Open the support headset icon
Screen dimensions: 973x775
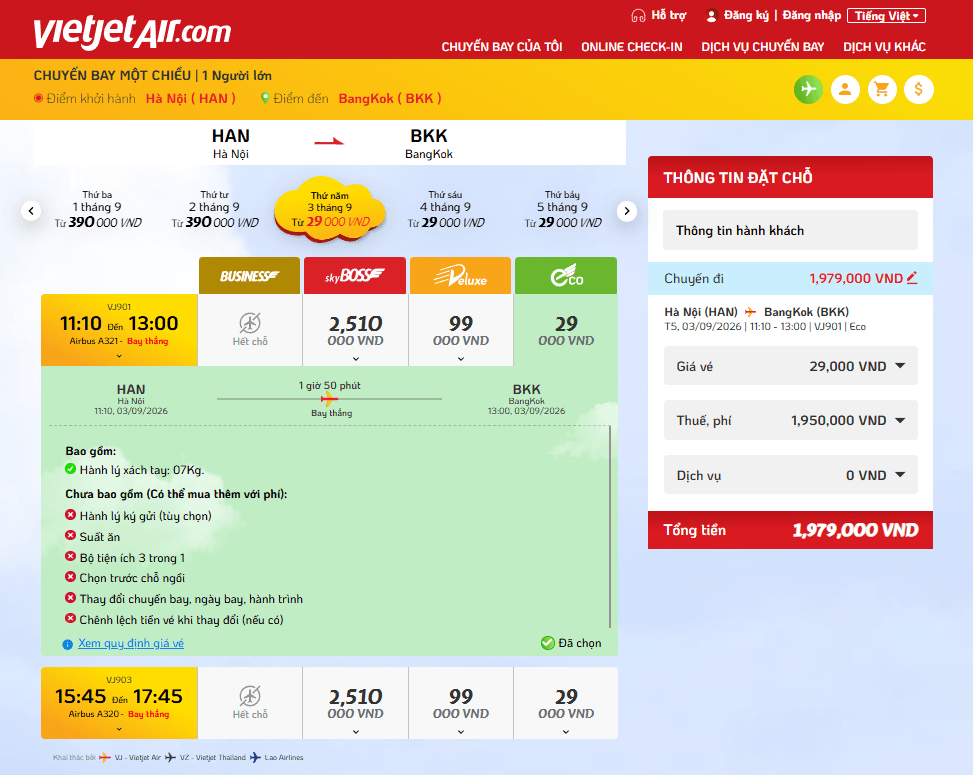[638, 16]
